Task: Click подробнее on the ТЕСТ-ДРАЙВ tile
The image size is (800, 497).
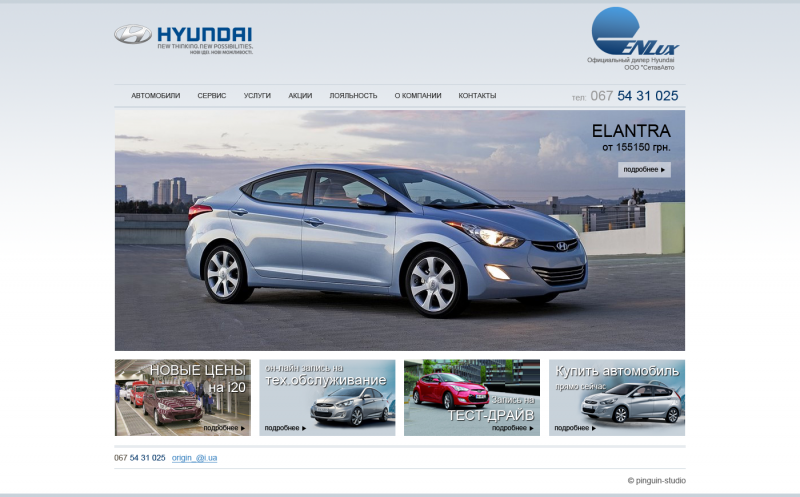Action: 513,428
